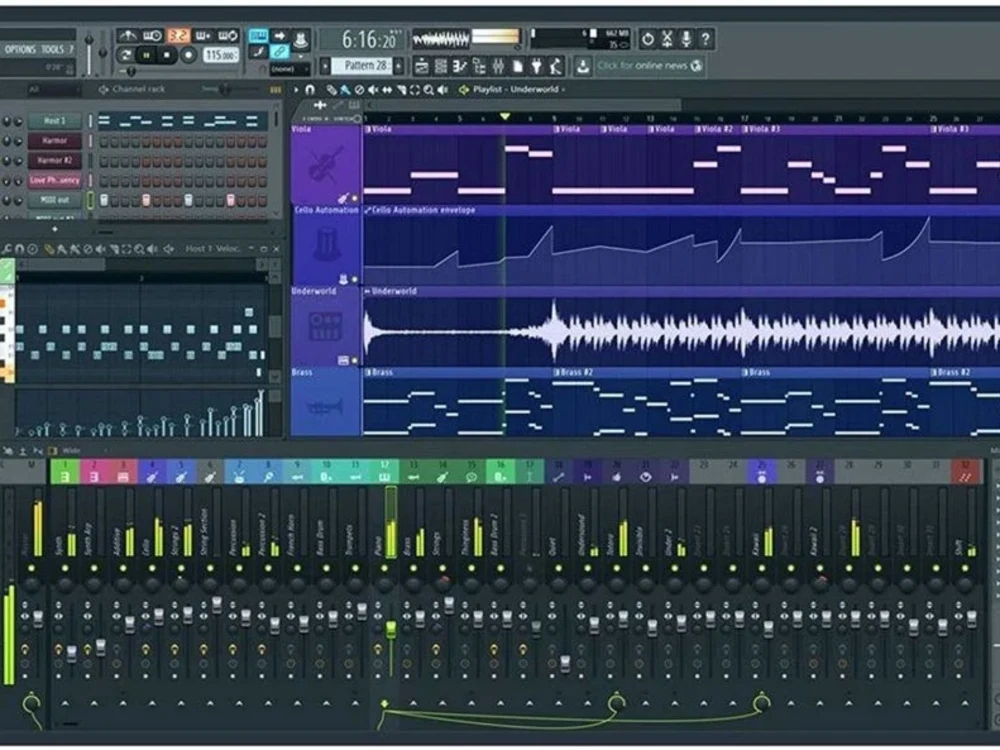1000x750 pixels.
Task: Click the Cello Automation track header
Action: pos(326,246)
